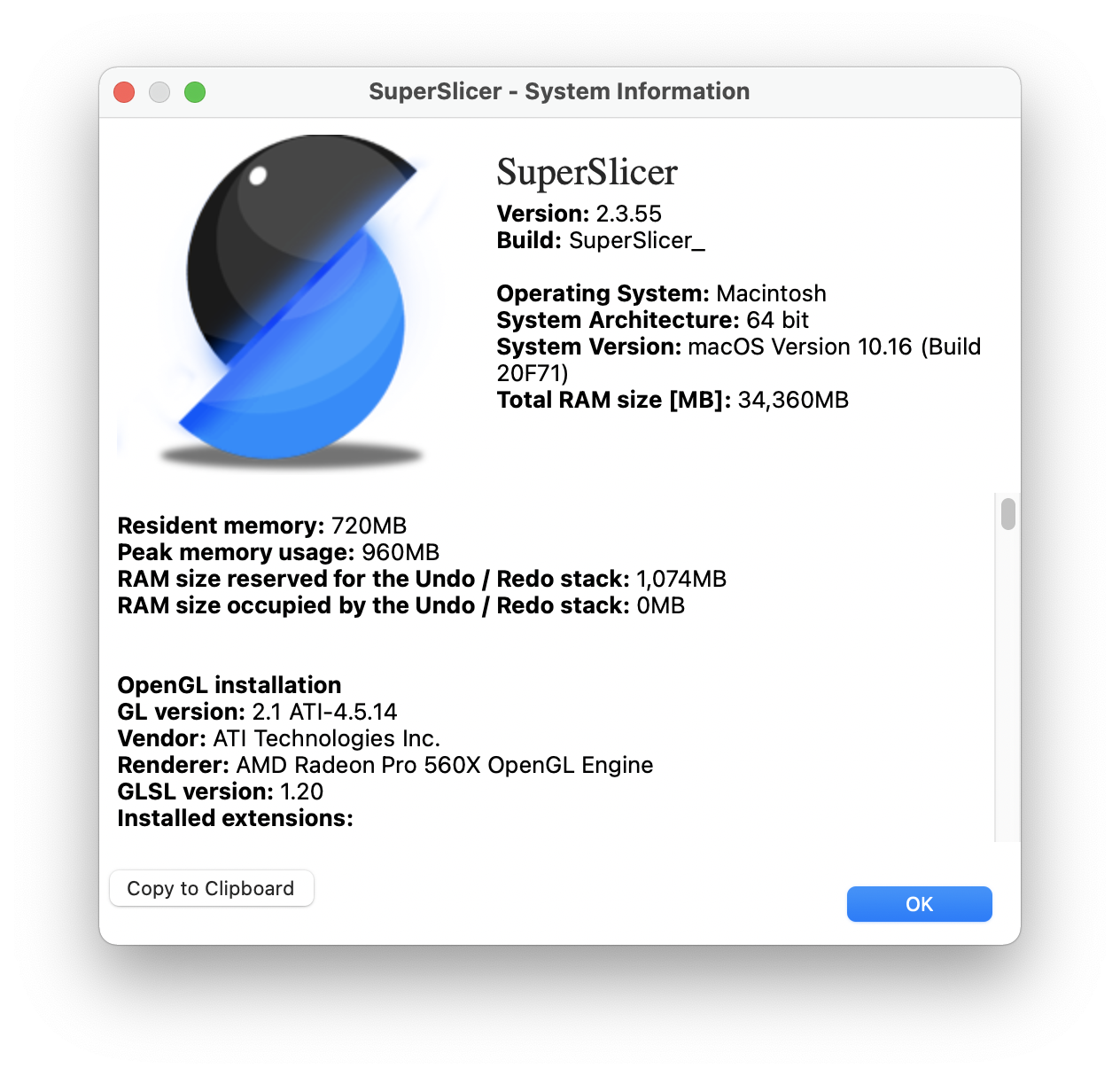This screenshot has height=1076, width=1120.
Task: Click Copy to Clipboard button
Action: (x=211, y=888)
